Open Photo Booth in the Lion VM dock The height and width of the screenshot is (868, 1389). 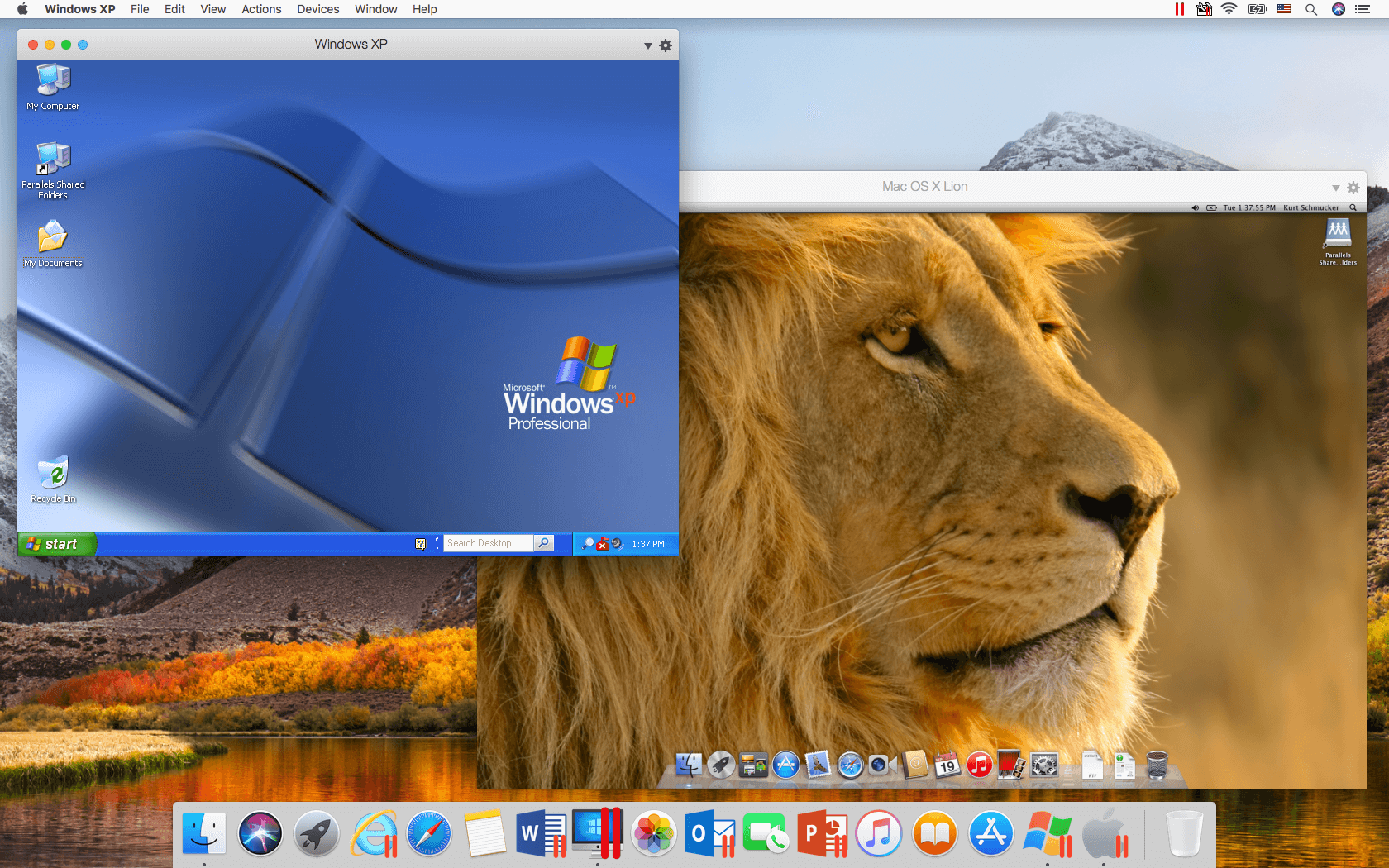[x=1011, y=765]
